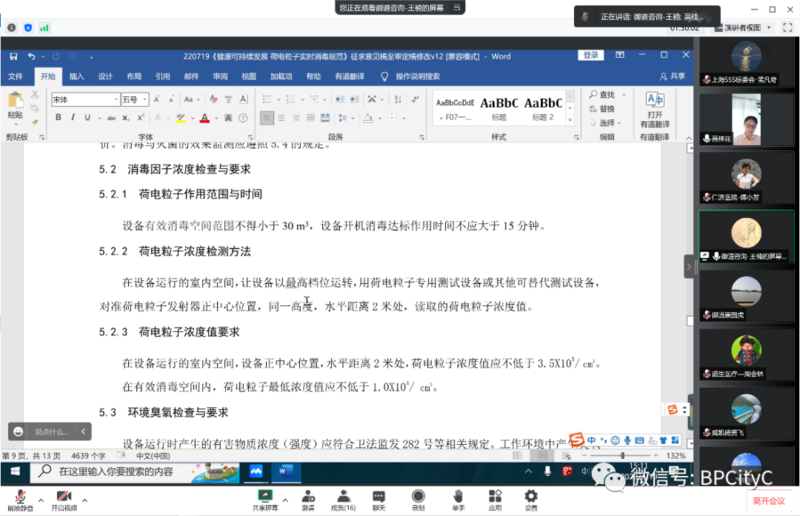Save the Word document with the floppy disk icon

[x=14, y=56]
